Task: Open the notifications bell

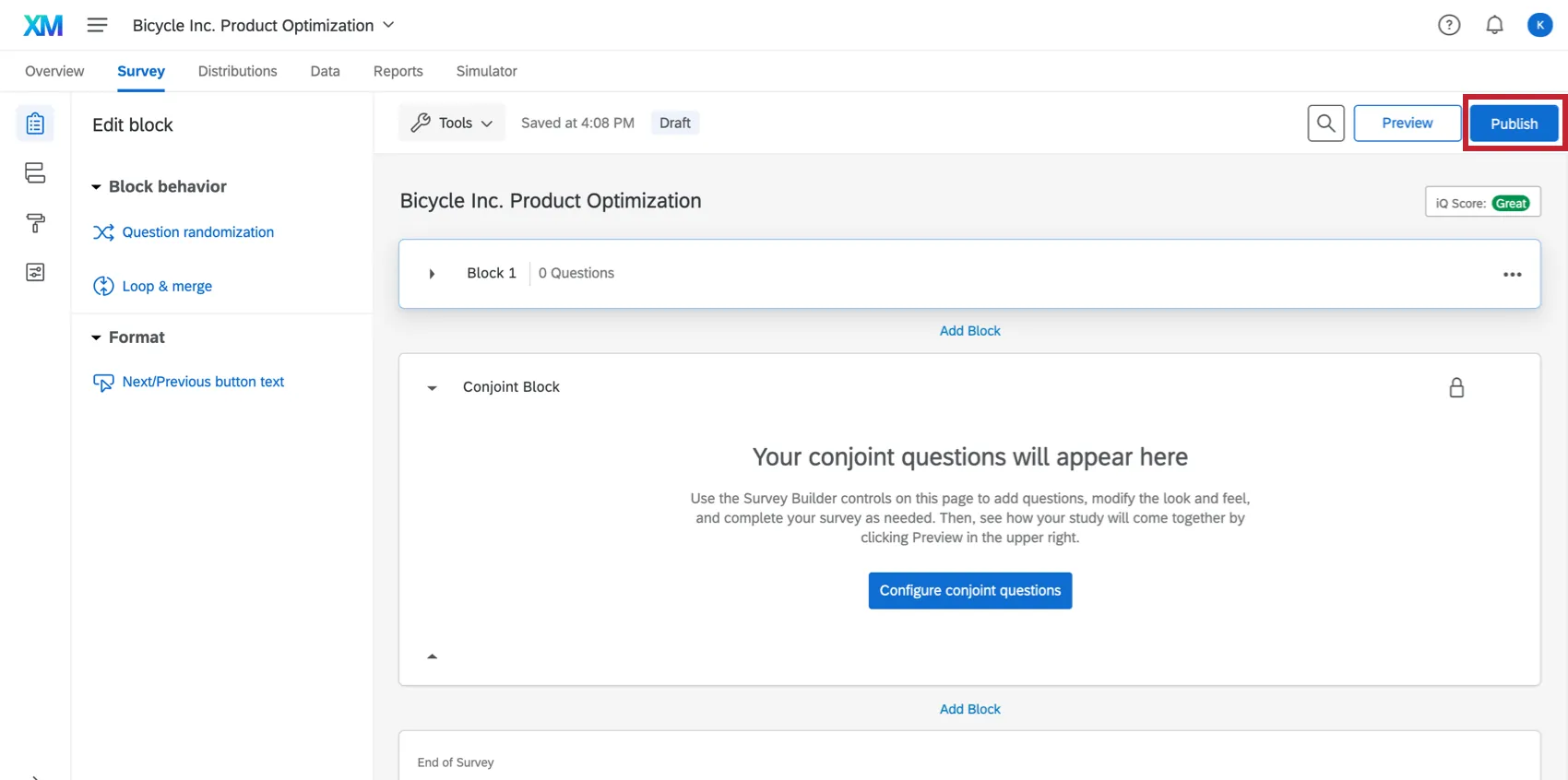Action: (1494, 25)
